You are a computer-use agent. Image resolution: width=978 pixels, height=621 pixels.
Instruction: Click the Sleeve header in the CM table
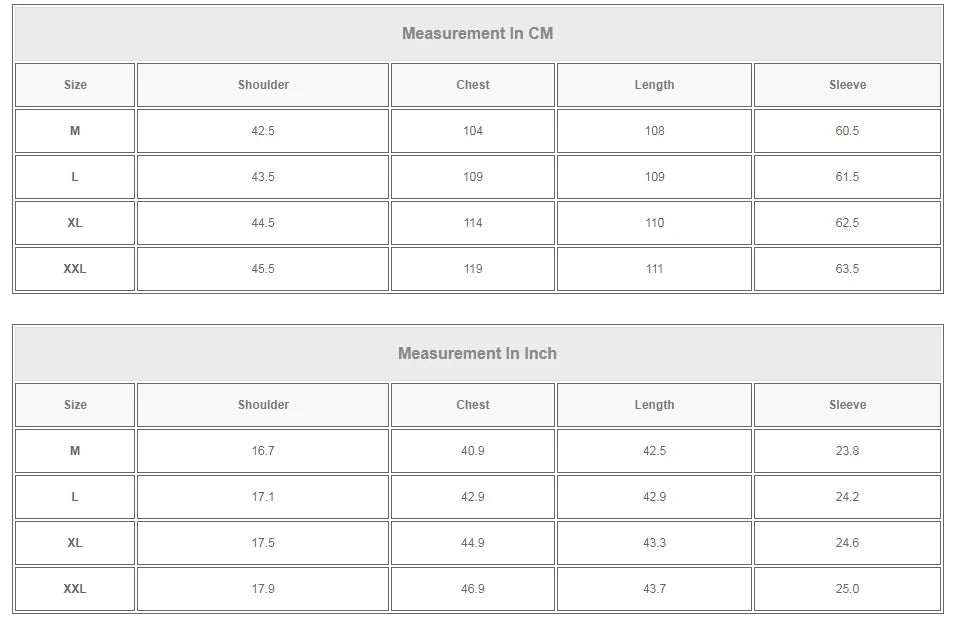click(x=847, y=85)
